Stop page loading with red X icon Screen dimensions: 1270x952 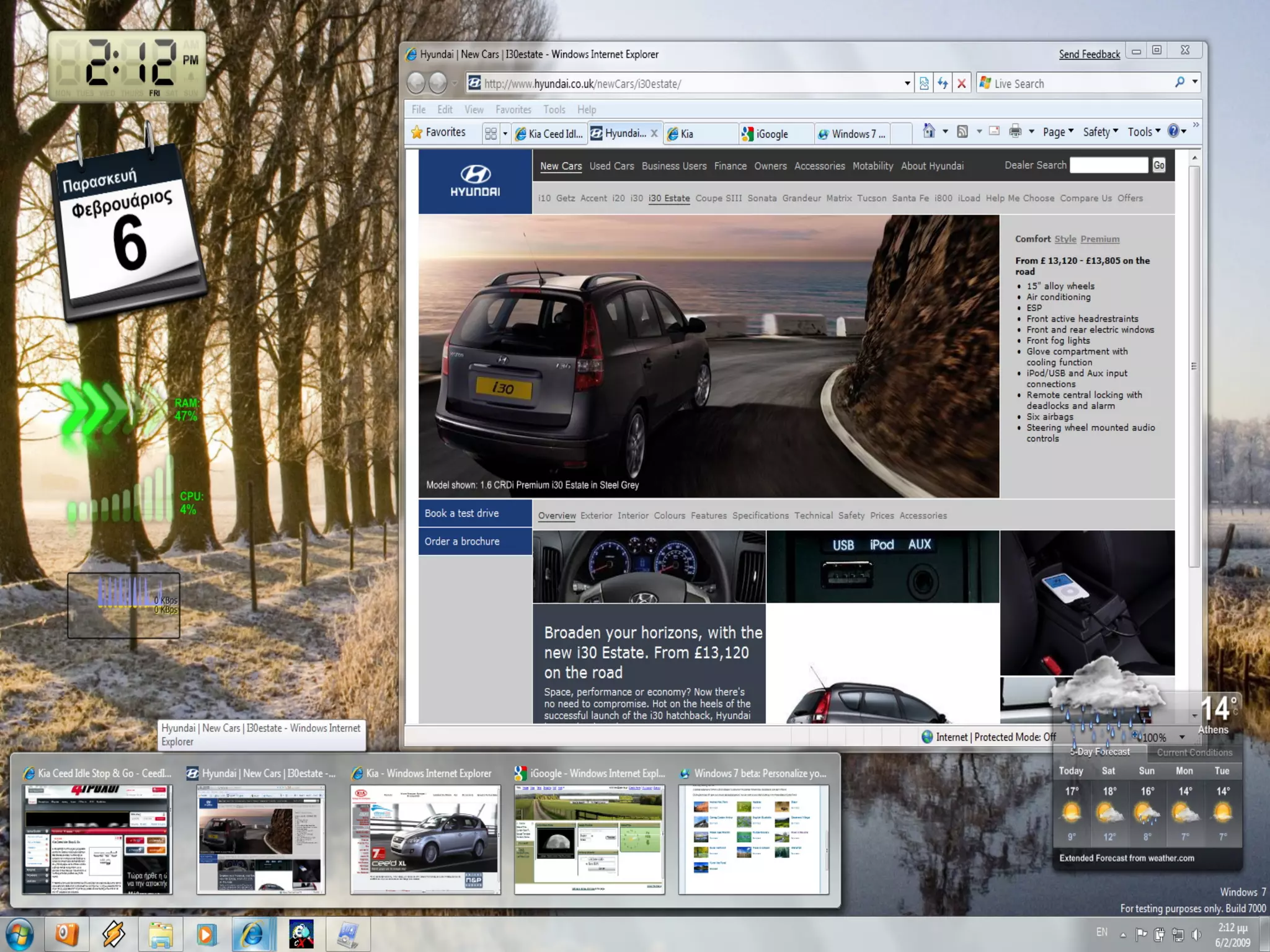(x=962, y=83)
